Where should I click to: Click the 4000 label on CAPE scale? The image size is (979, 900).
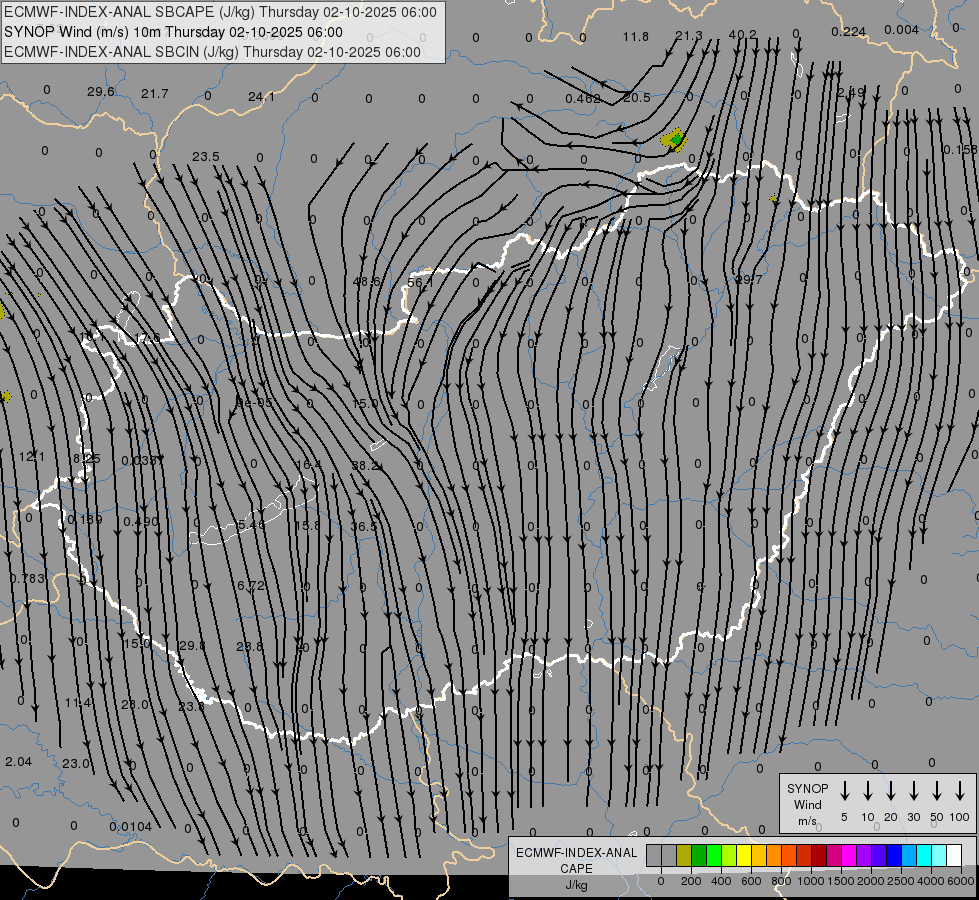tap(930, 881)
